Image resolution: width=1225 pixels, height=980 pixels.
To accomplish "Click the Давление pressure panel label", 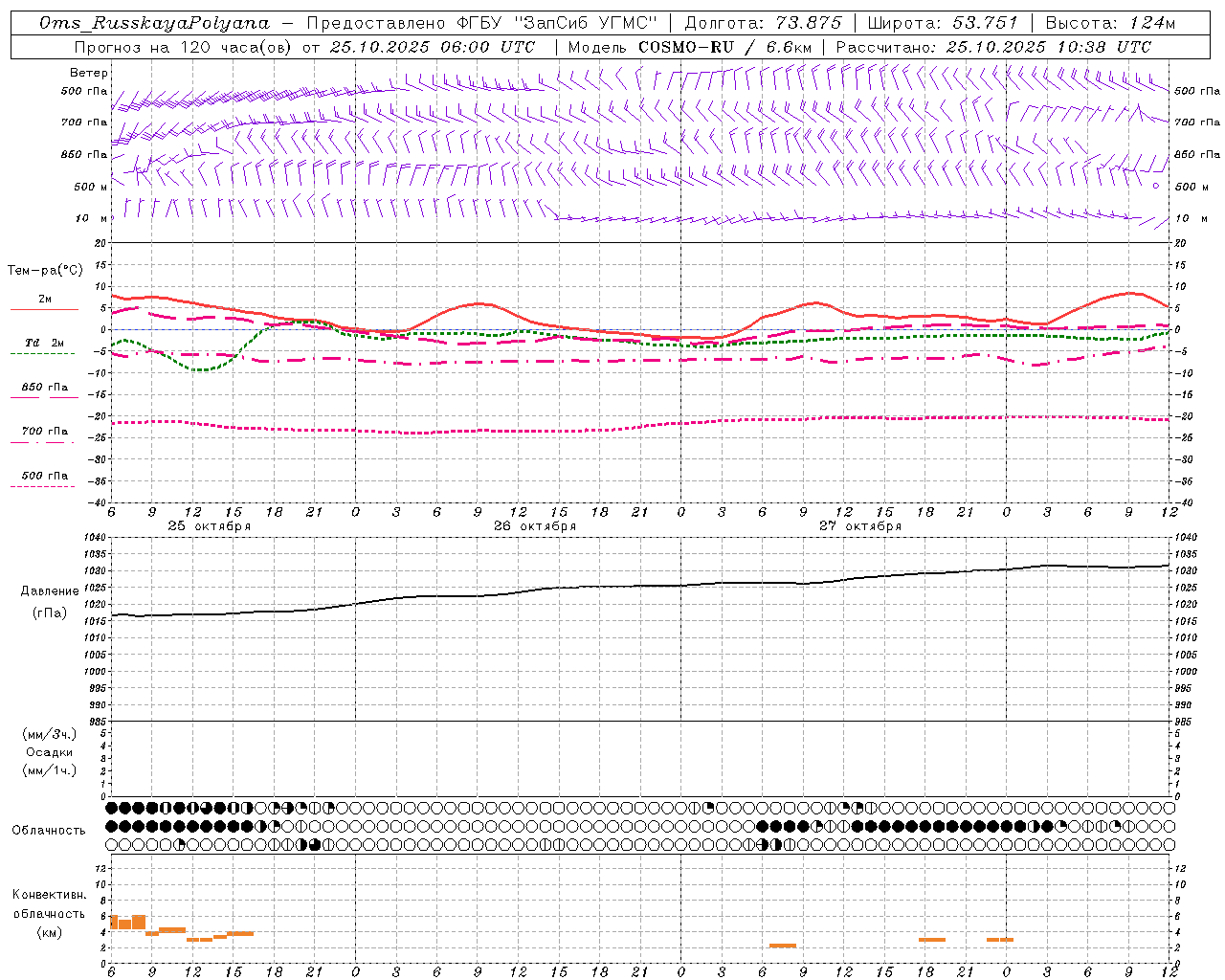I will click(x=50, y=591).
